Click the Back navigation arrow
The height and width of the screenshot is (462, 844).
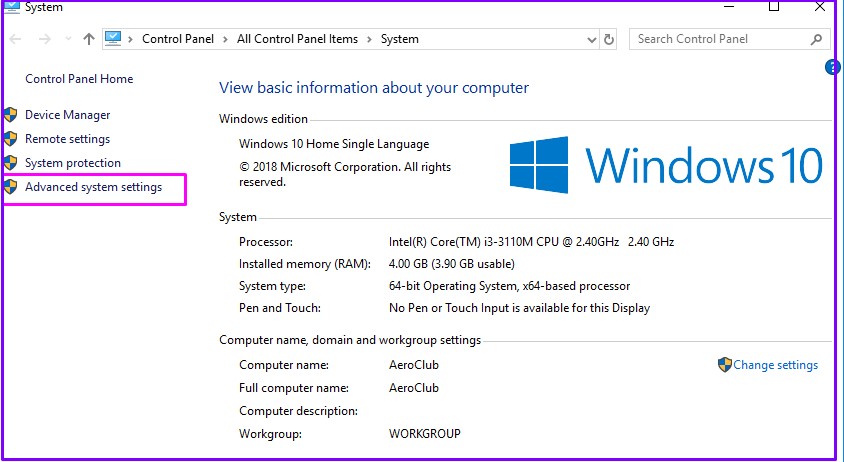15,39
